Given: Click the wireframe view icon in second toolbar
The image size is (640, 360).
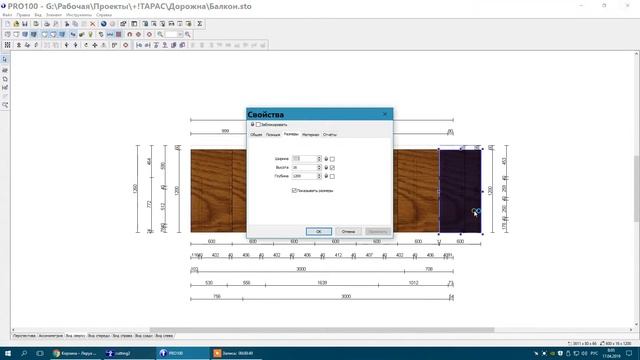Looking at the screenshot, I should coord(8,35).
